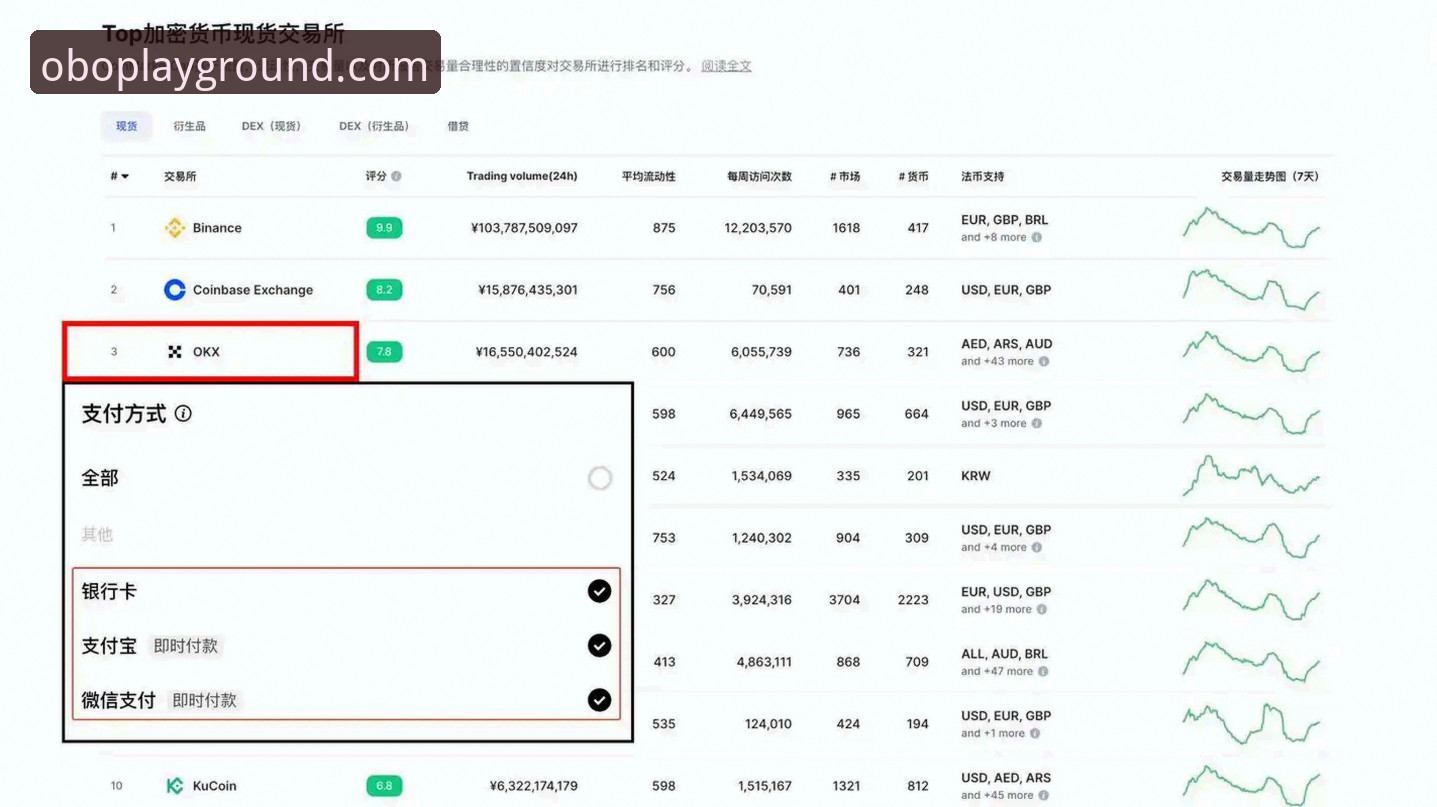
Task: Click the 阅读全文 link
Action: coord(726,66)
